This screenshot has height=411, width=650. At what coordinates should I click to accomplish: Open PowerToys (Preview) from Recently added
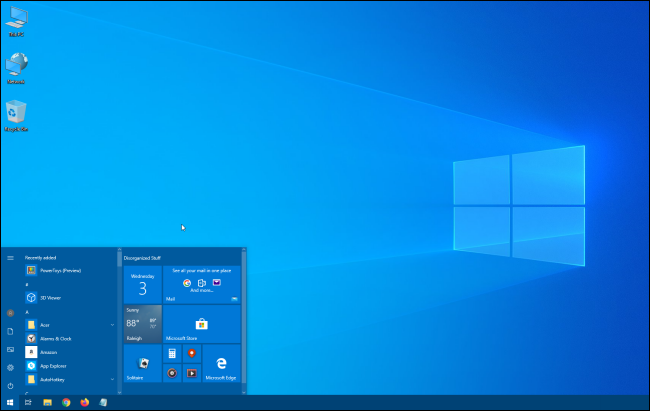(x=55, y=270)
